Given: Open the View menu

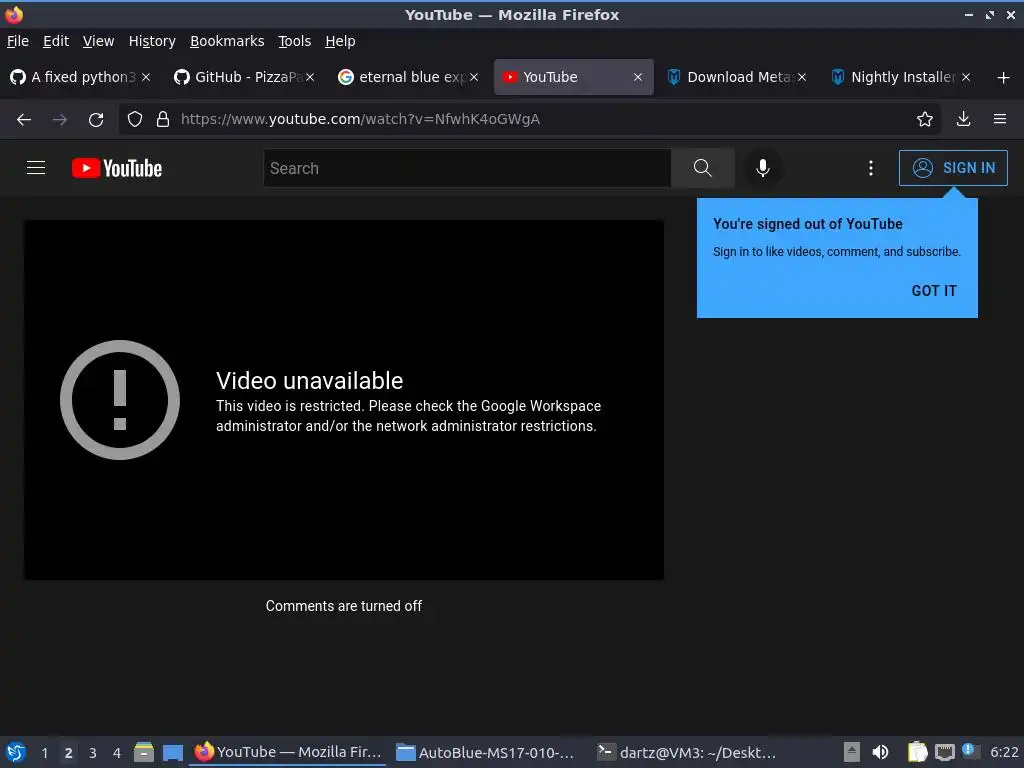Looking at the screenshot, I should click(x=98, y=41).
